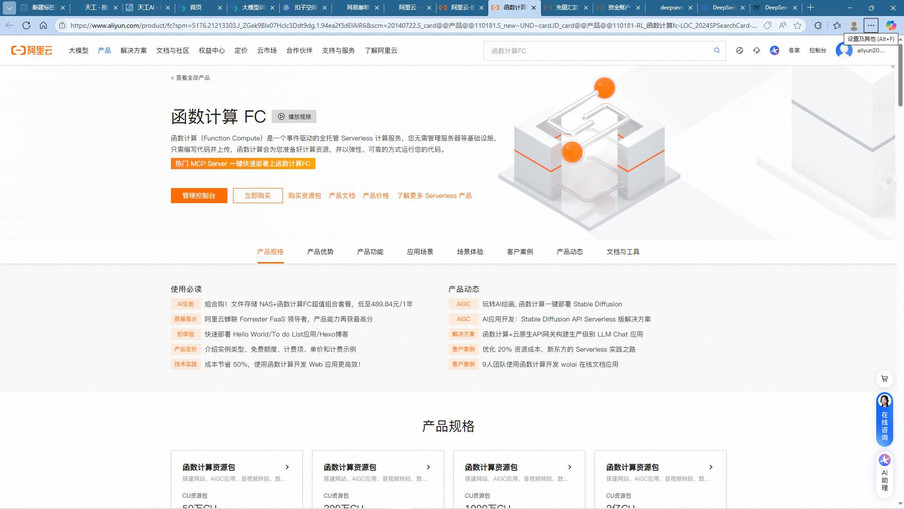Click the circular compass icon in header
Image resolution: width=904 pixels, height=509 pixels.
(739, 51)
